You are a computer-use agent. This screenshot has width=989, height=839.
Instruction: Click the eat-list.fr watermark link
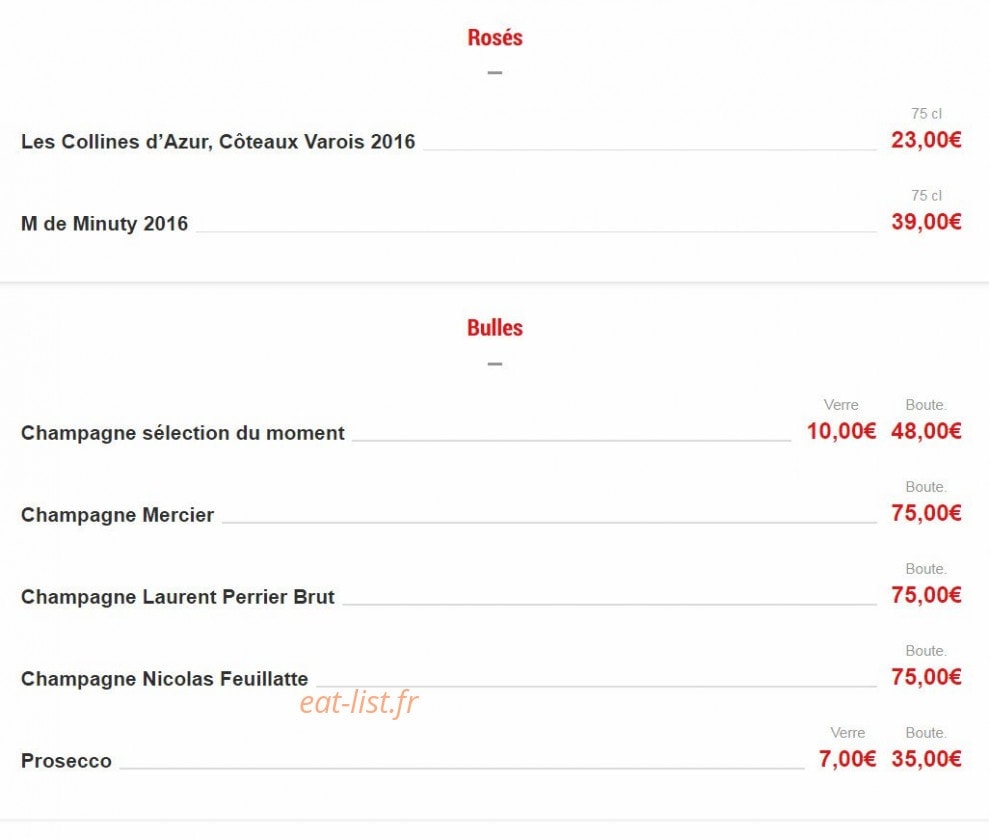(358, 702)
